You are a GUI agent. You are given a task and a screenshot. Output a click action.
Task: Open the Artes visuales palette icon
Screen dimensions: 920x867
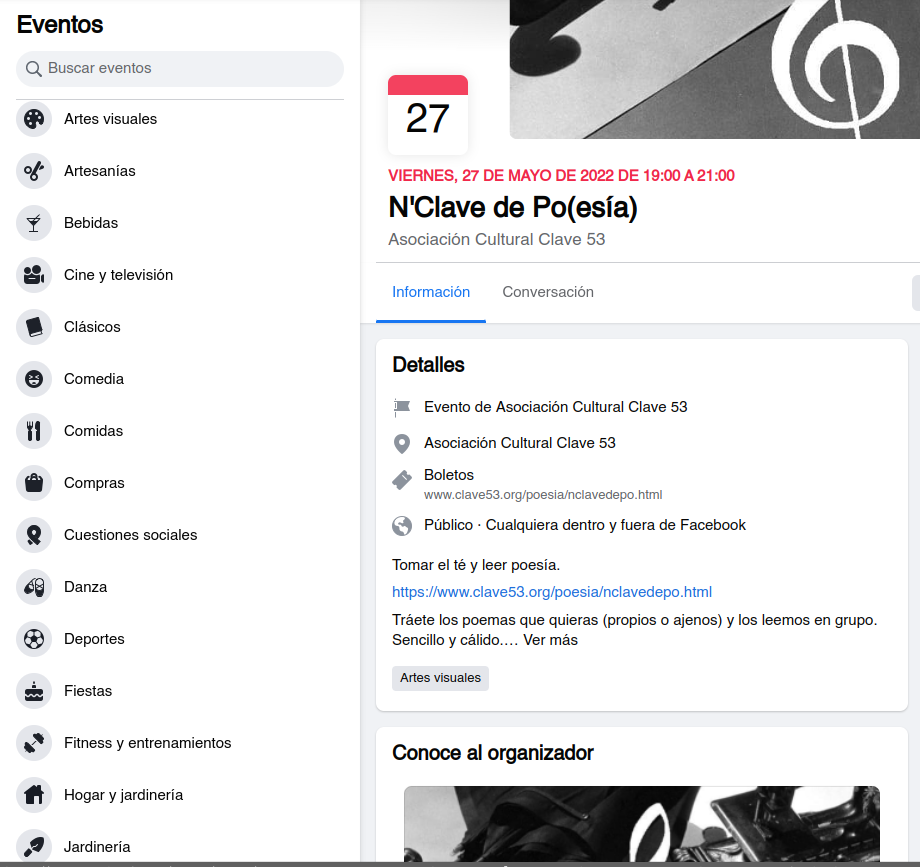click(x=34, y=119)
